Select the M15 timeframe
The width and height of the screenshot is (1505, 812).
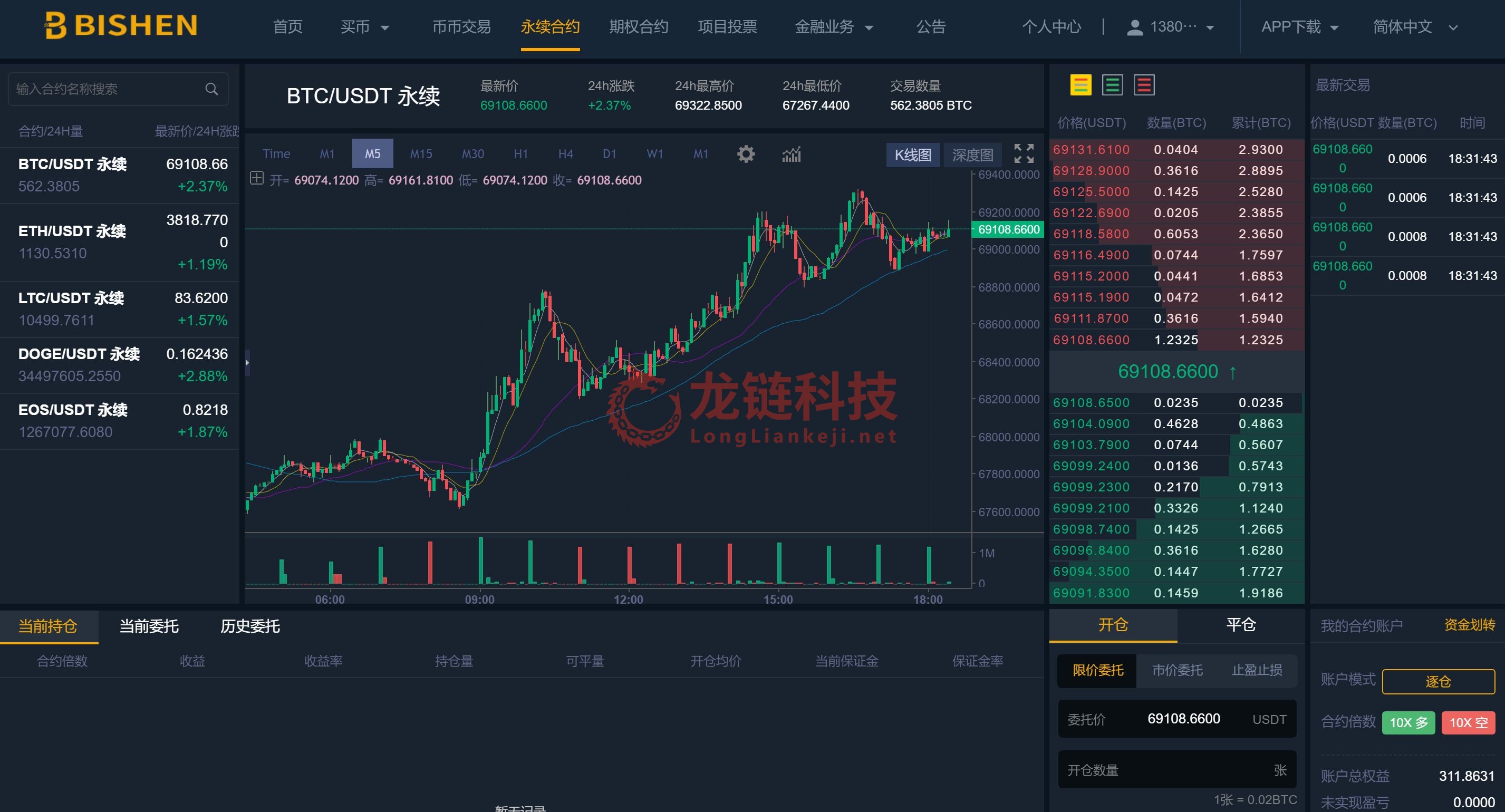(421, 153)
